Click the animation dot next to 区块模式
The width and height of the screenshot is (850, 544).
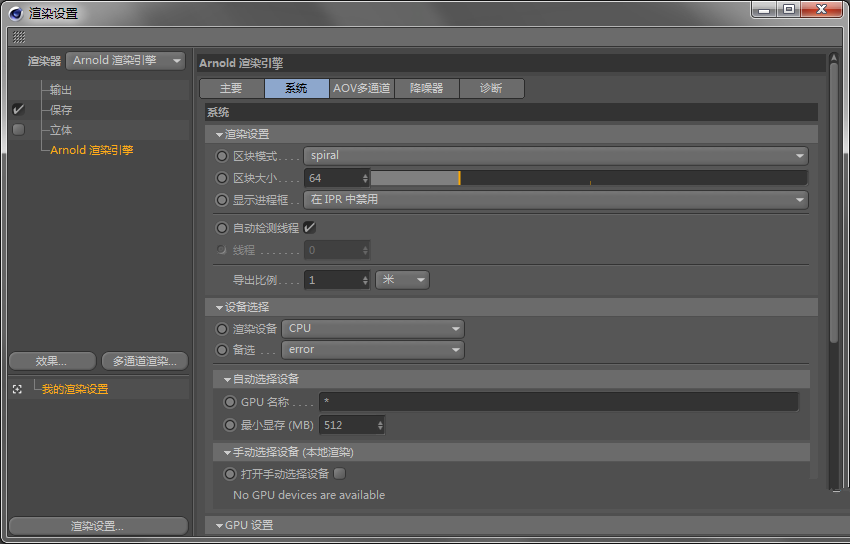(222, 156)
